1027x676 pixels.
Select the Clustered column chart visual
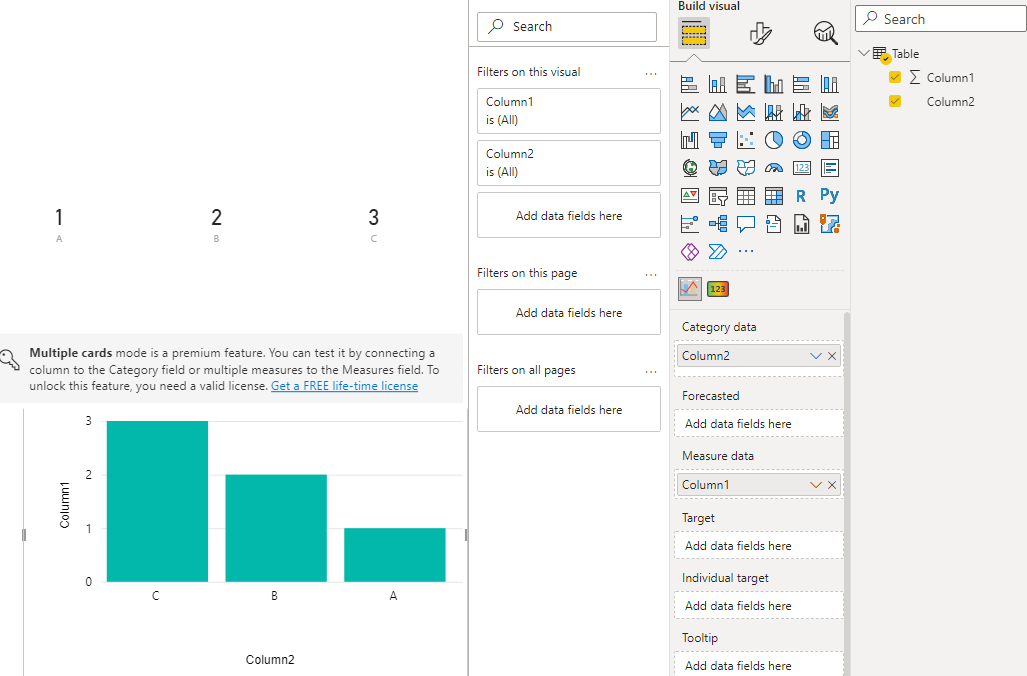click(x=774, y=84)
